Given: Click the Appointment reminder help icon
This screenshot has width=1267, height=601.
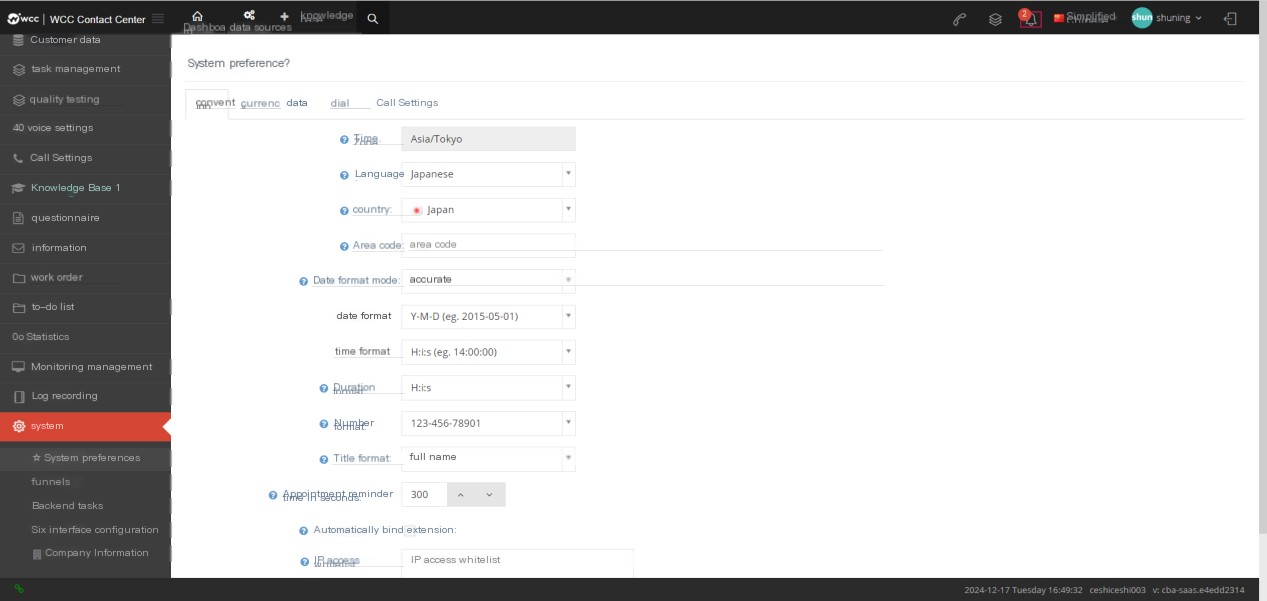Looking at the screenshot, I should tap(273, 495).
